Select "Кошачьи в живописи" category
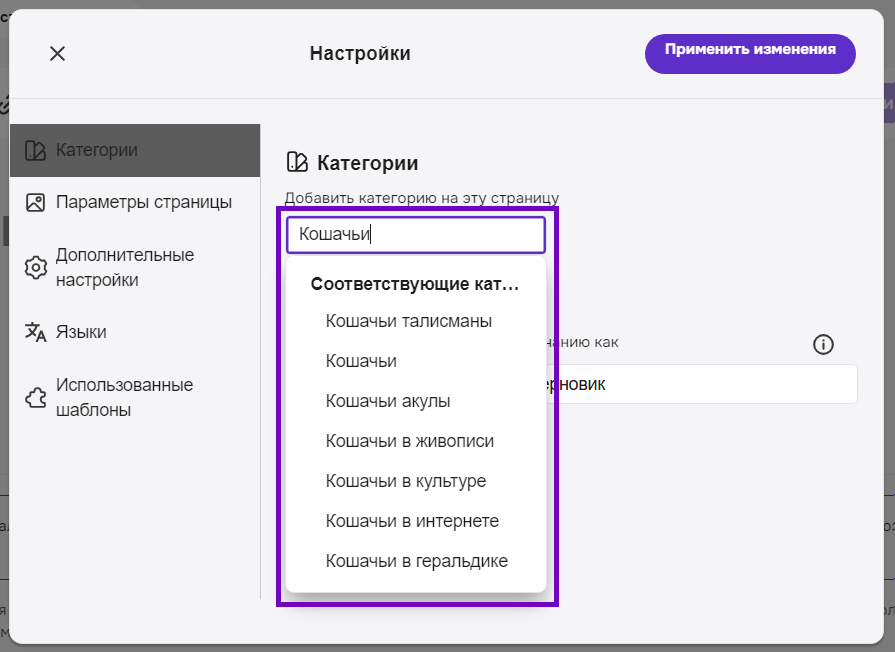 pos(409,441)
